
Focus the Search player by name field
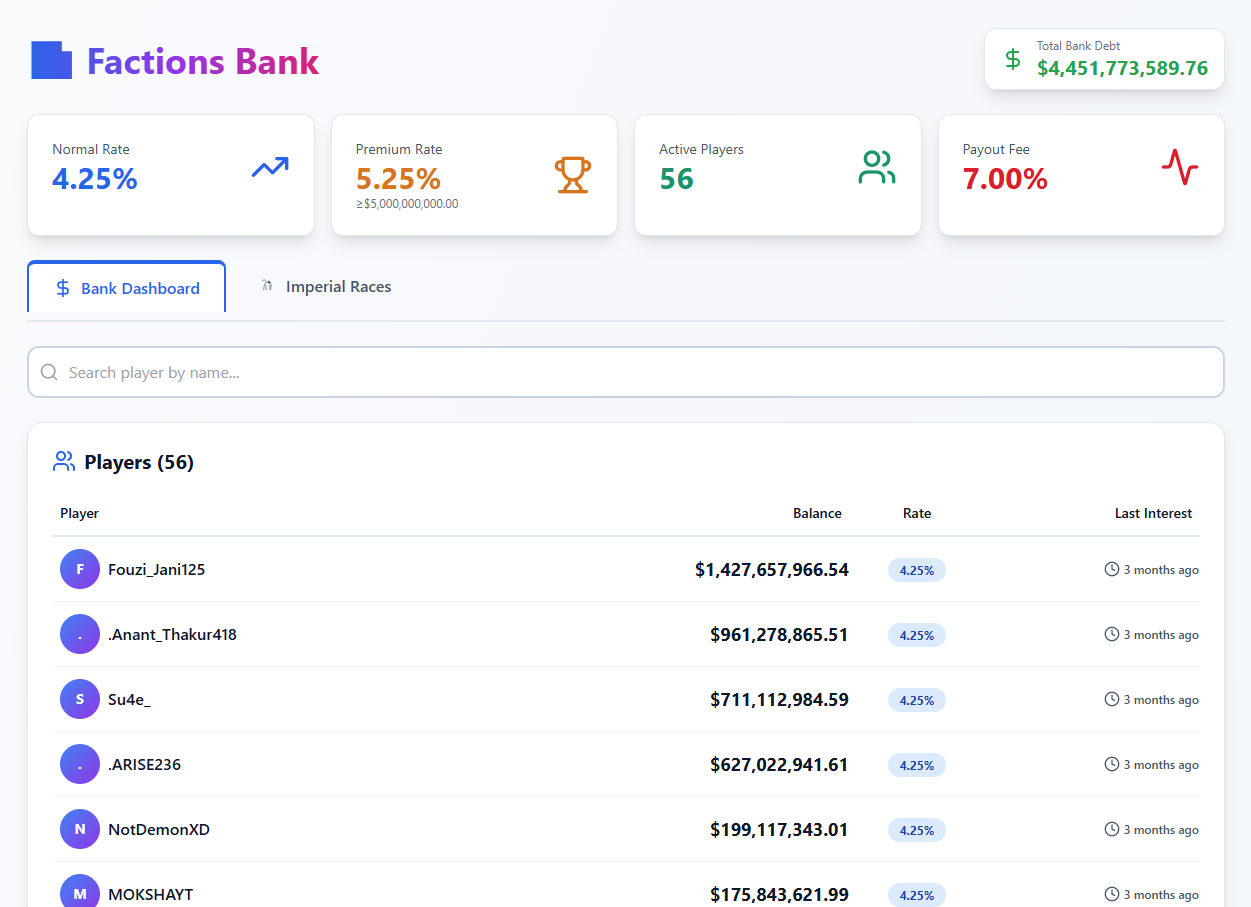[640, 373]
